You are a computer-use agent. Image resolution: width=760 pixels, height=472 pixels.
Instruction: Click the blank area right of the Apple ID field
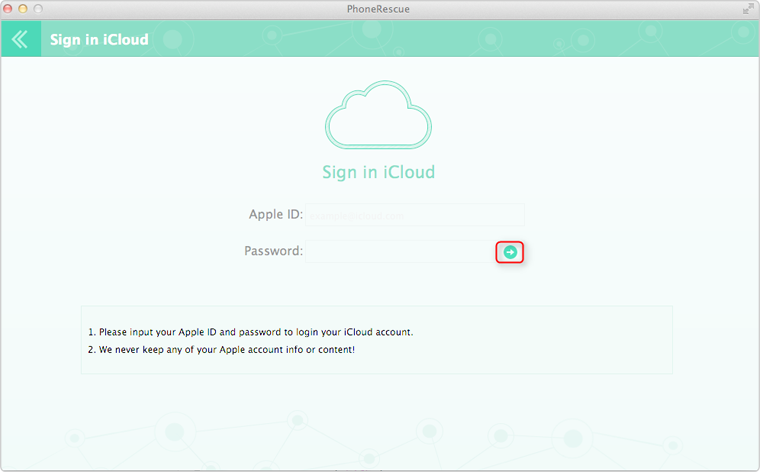620,215
